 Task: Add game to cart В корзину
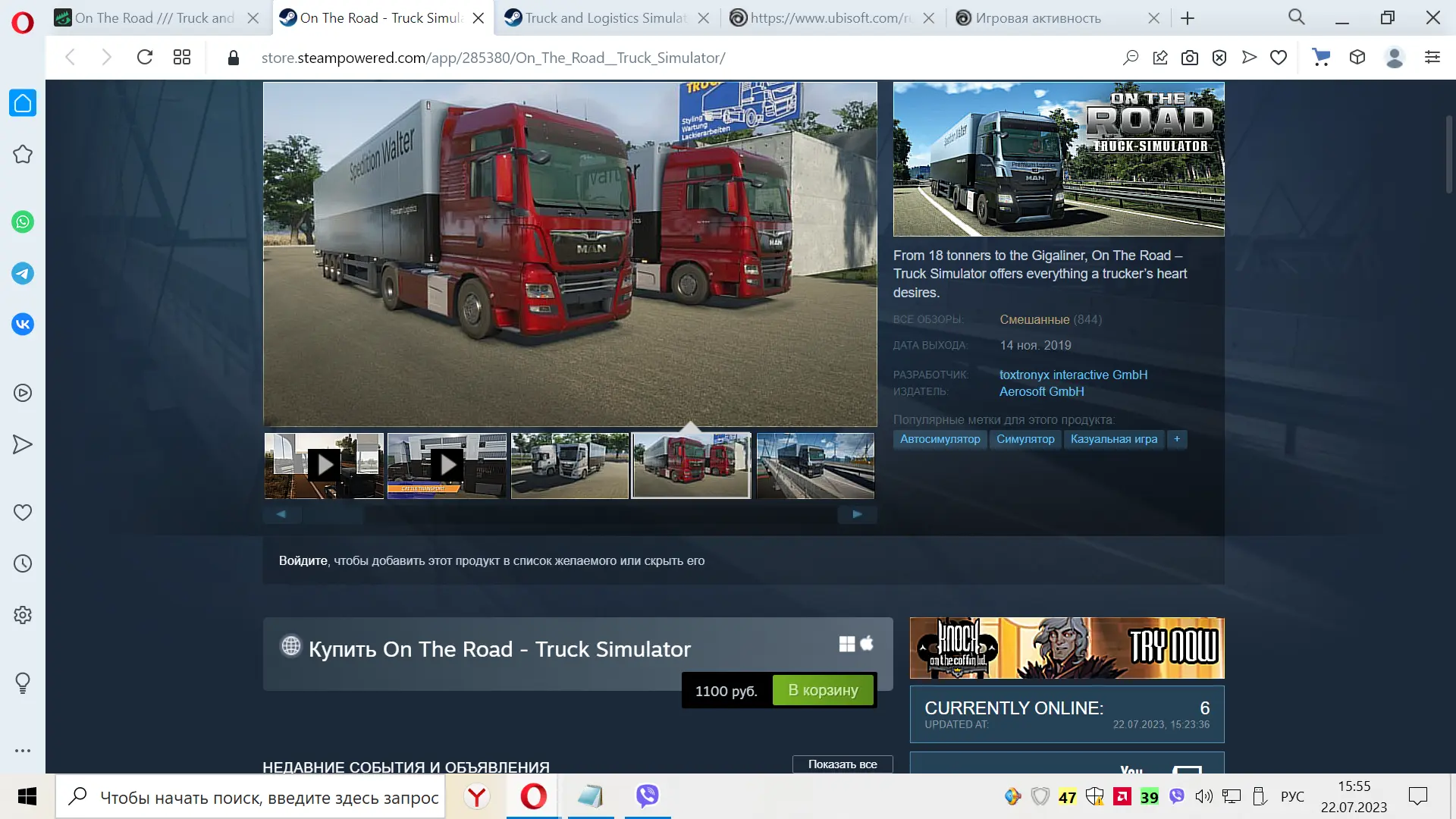(823, 691)
